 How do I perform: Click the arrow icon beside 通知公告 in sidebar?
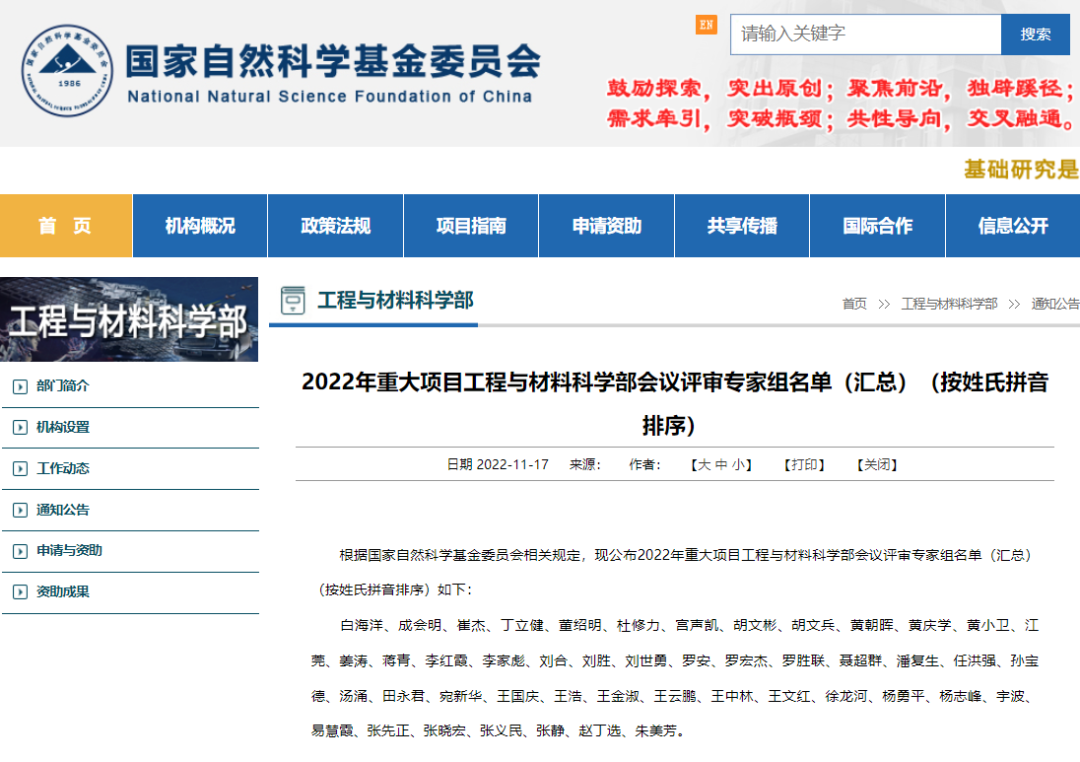20,510
